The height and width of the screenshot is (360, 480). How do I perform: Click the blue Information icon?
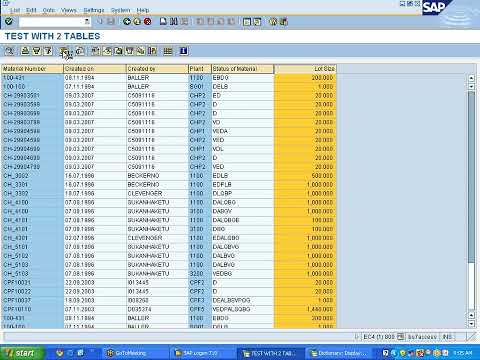click(x=184, y=51)
